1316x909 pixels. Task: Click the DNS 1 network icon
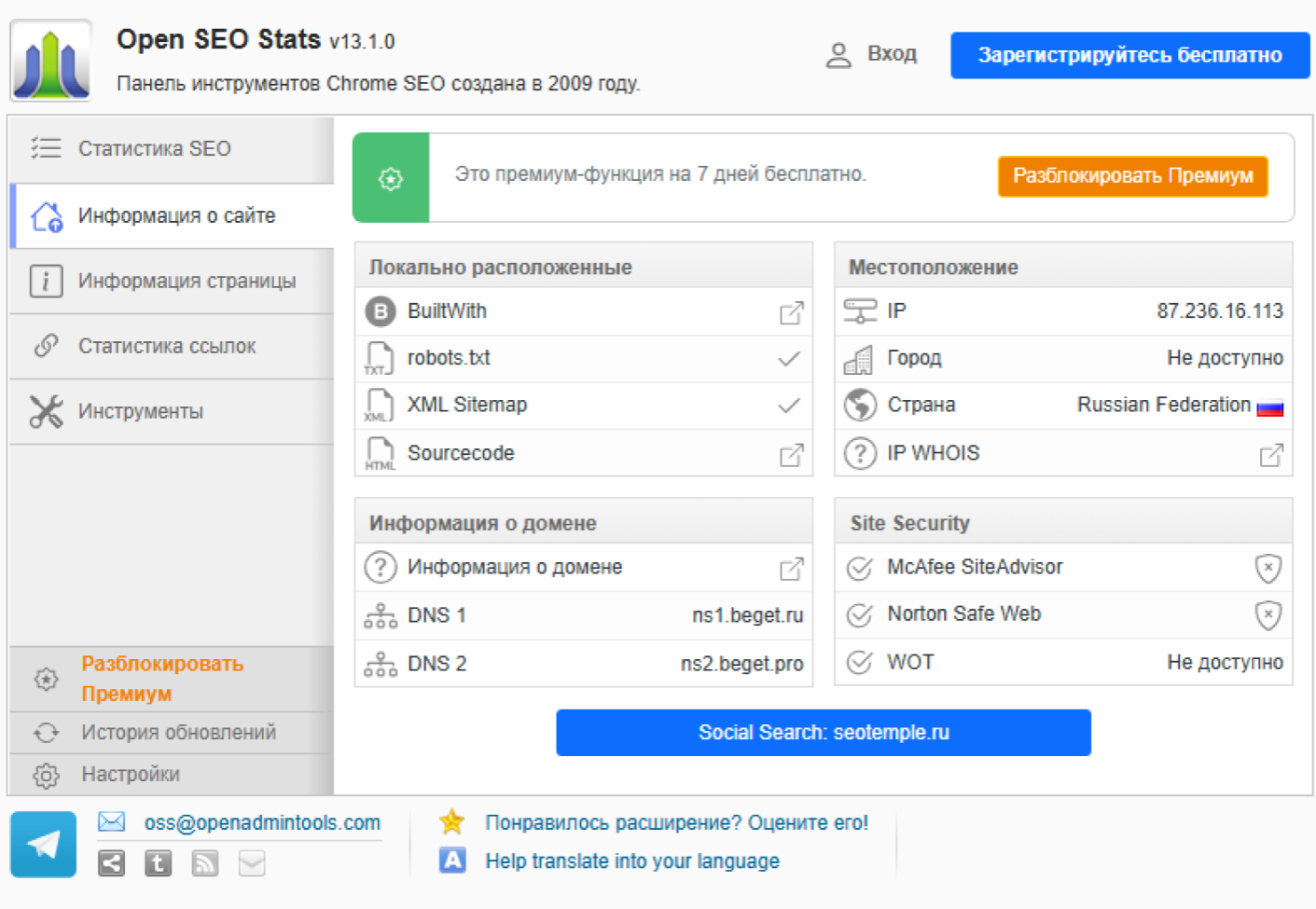tap(380, 616)
